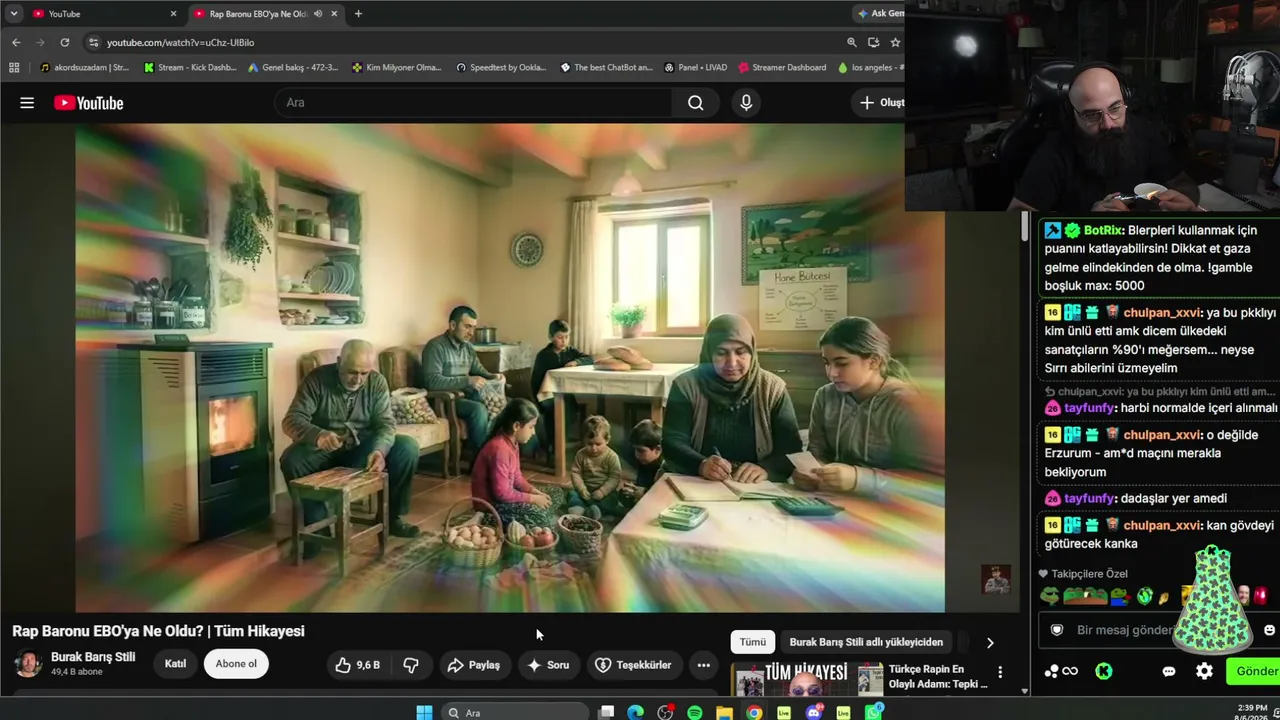Open the emoji picker in the chat box
The image size is (1280, 720).
pos(1269,630)
